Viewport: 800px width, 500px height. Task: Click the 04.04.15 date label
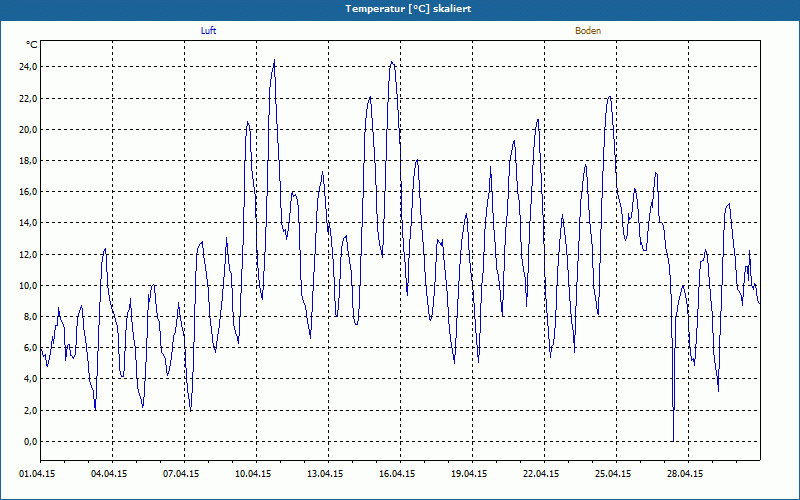pos(109,474)
